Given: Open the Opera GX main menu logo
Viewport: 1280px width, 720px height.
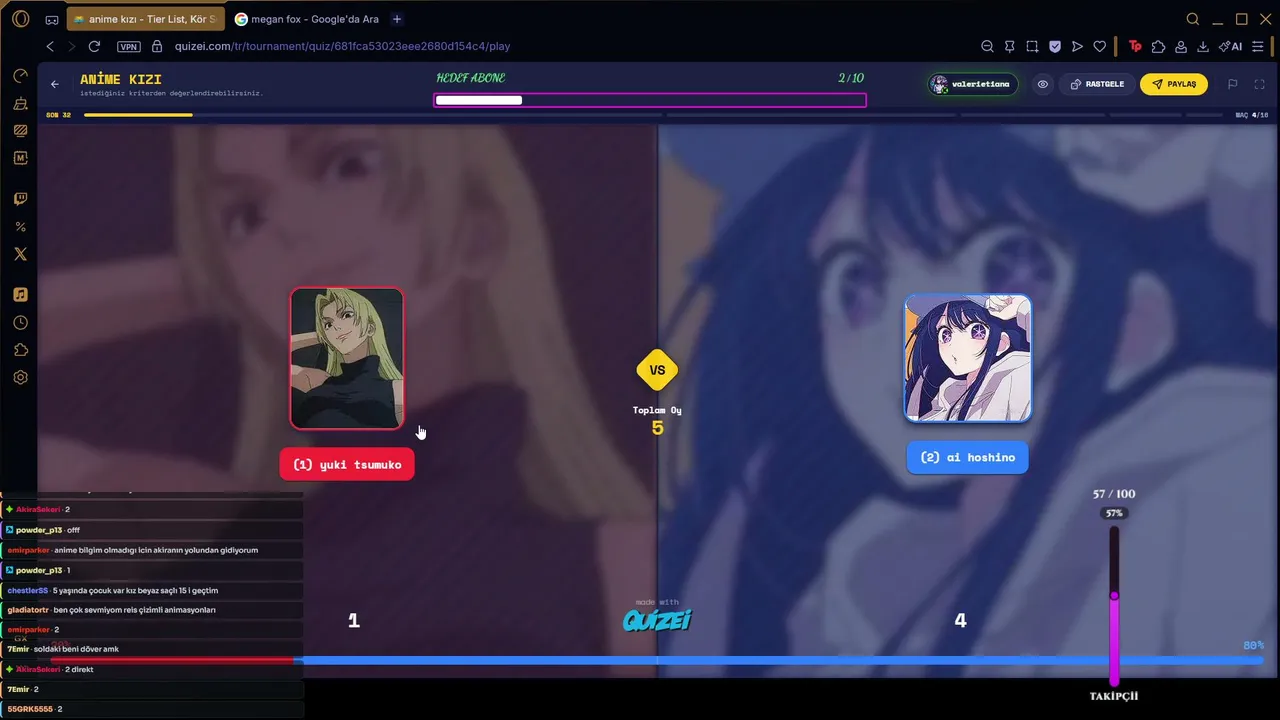Looking at the screenshot, I should tap(20, 19).
